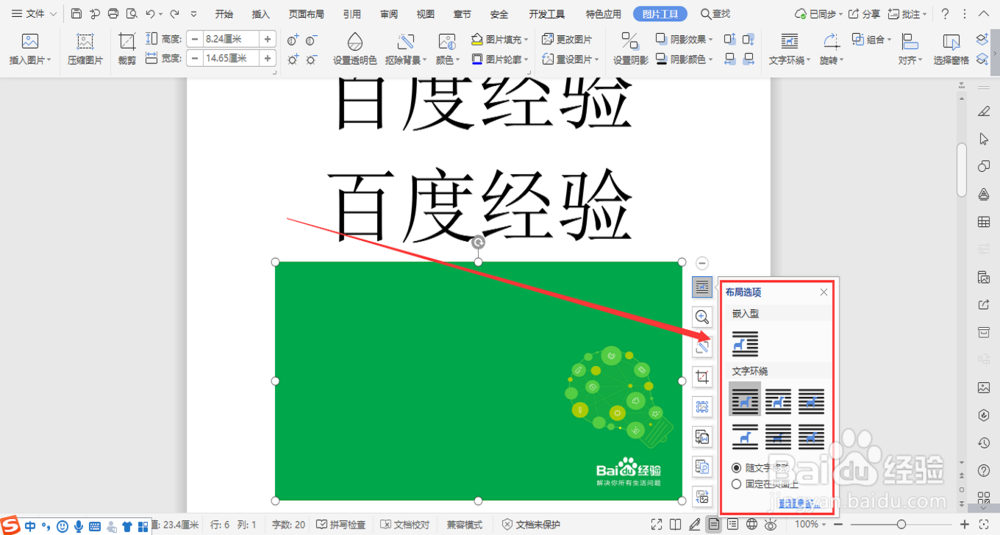Open the 插入 tab
The image size is (1000, 535).
pos(261,13)
